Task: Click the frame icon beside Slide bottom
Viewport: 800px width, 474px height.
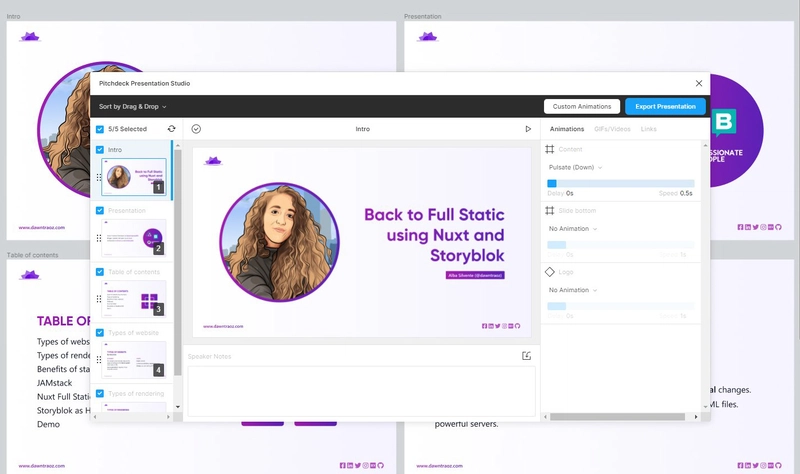Action: tap(549, 211)
